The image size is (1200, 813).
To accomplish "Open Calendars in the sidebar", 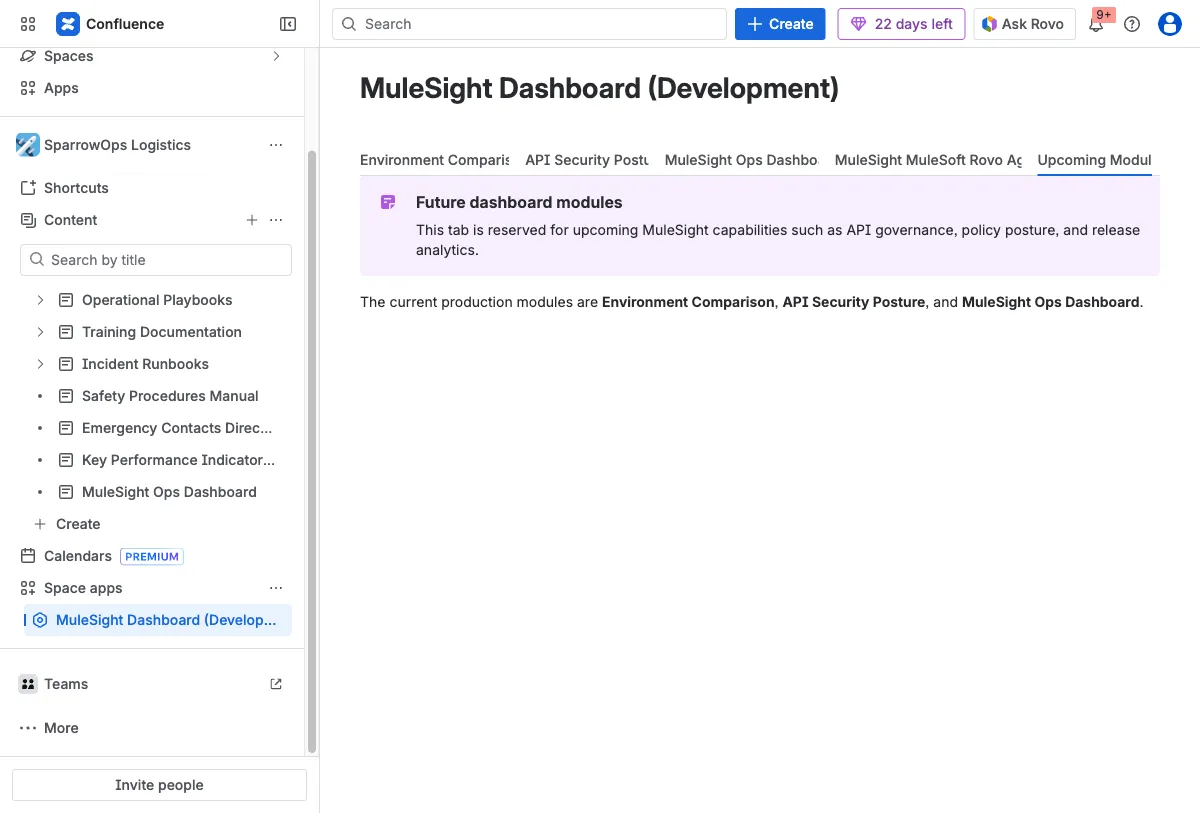I will click(78, 556).
